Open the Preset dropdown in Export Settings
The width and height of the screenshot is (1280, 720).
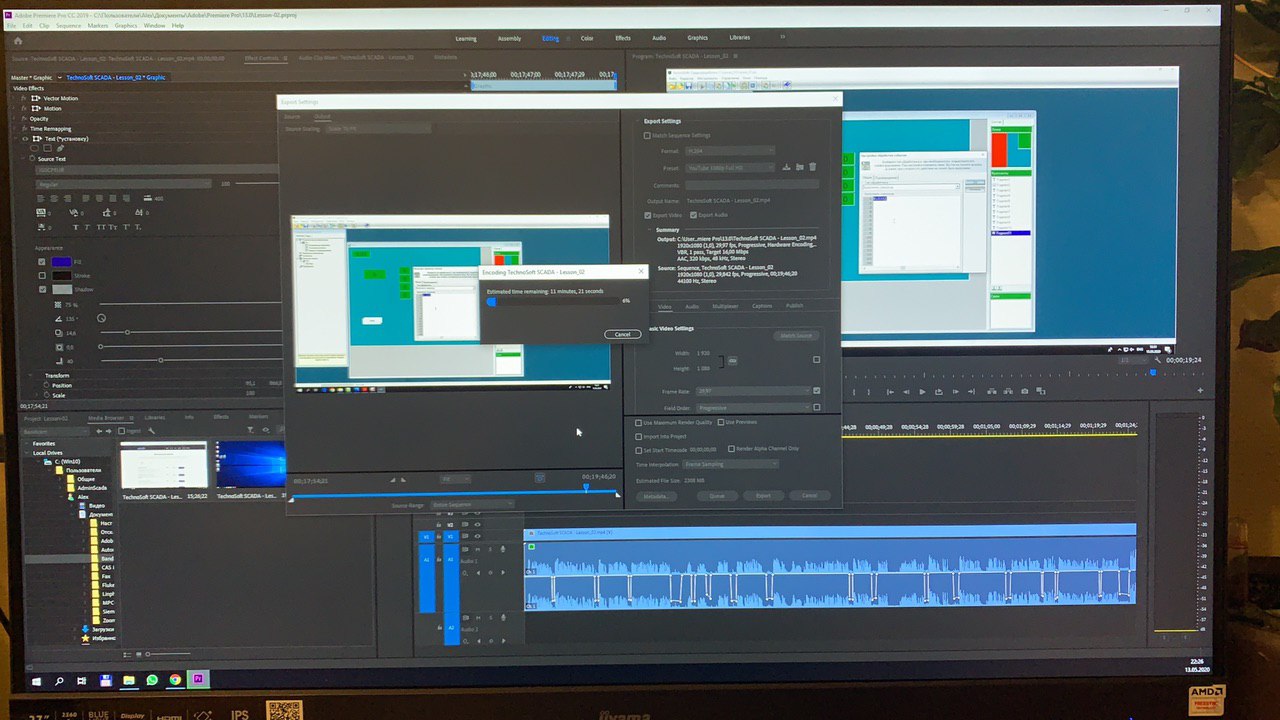[729, 167]
